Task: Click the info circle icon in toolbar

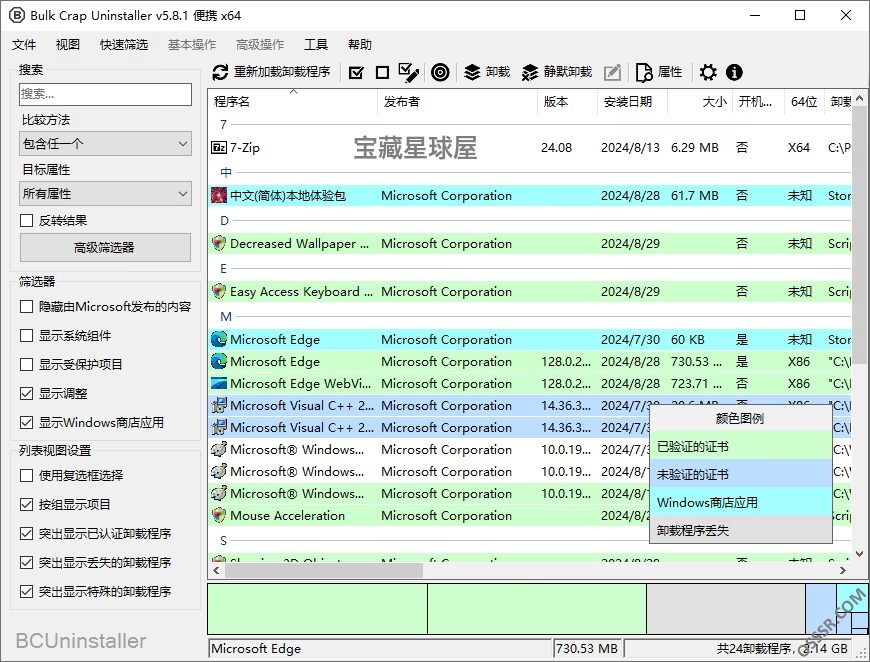Action: (x=734, y=72)
